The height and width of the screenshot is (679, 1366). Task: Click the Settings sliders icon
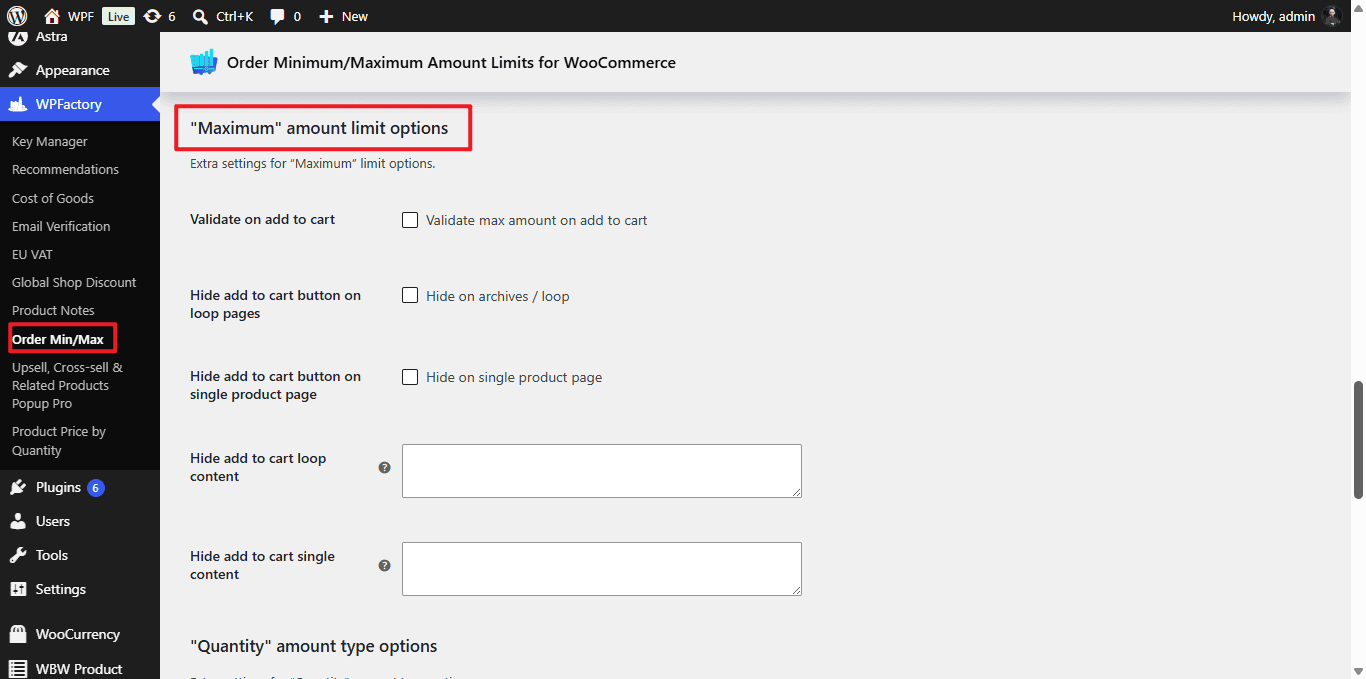click(x=17, y=589)
